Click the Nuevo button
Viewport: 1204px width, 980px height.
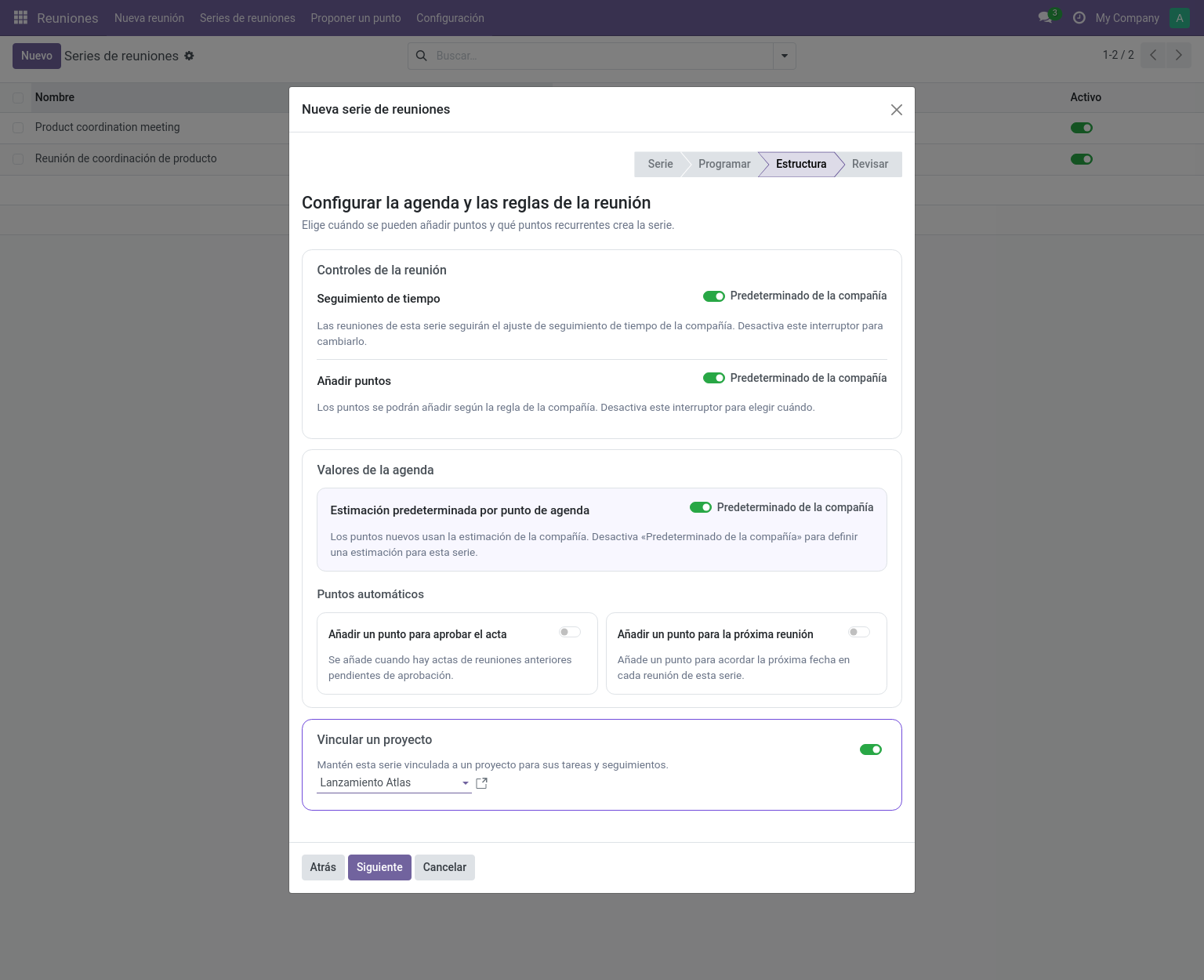(37, 56)
